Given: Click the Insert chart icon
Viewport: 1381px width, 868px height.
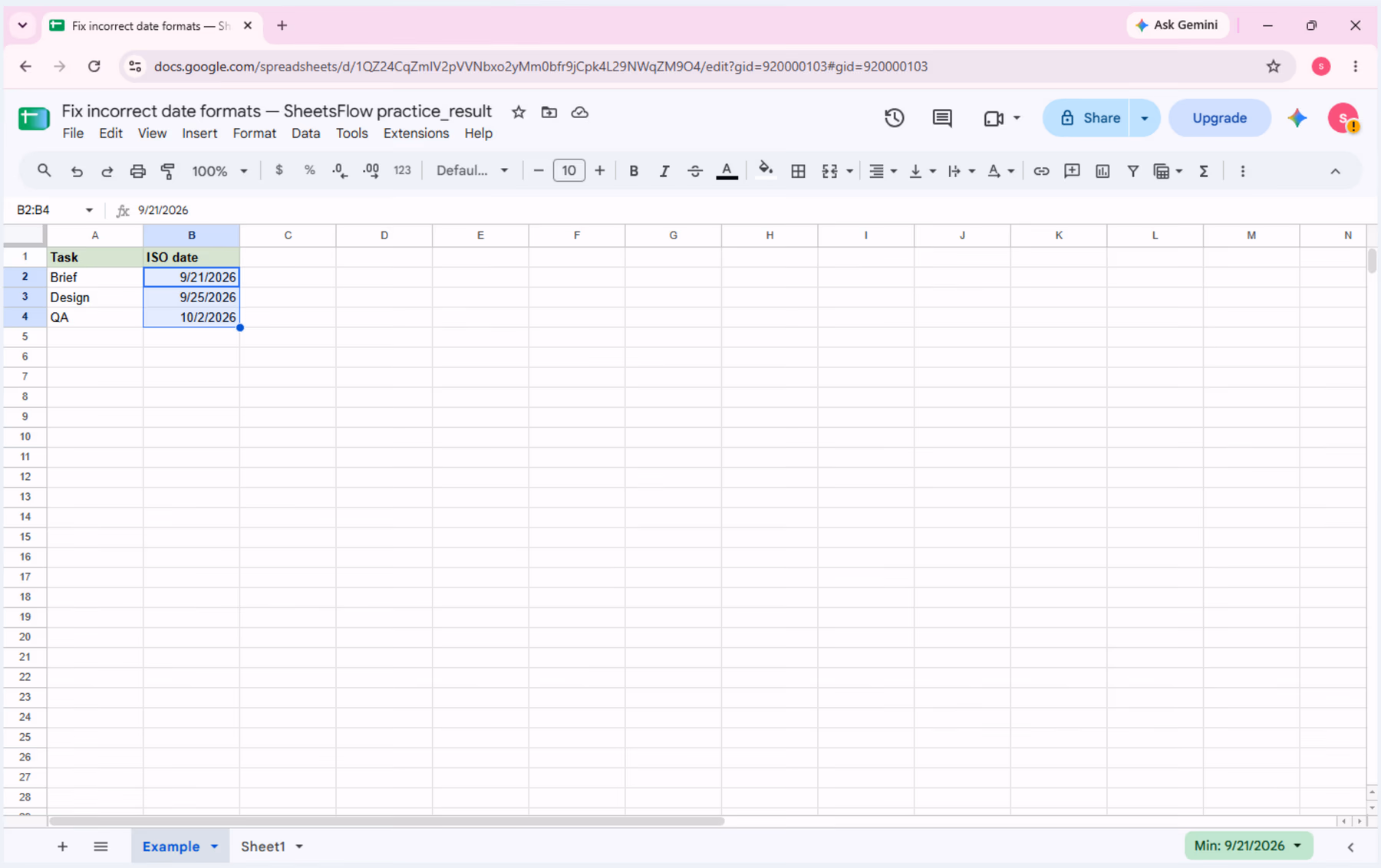Looking at the screenshot, I should (1102, 171).
